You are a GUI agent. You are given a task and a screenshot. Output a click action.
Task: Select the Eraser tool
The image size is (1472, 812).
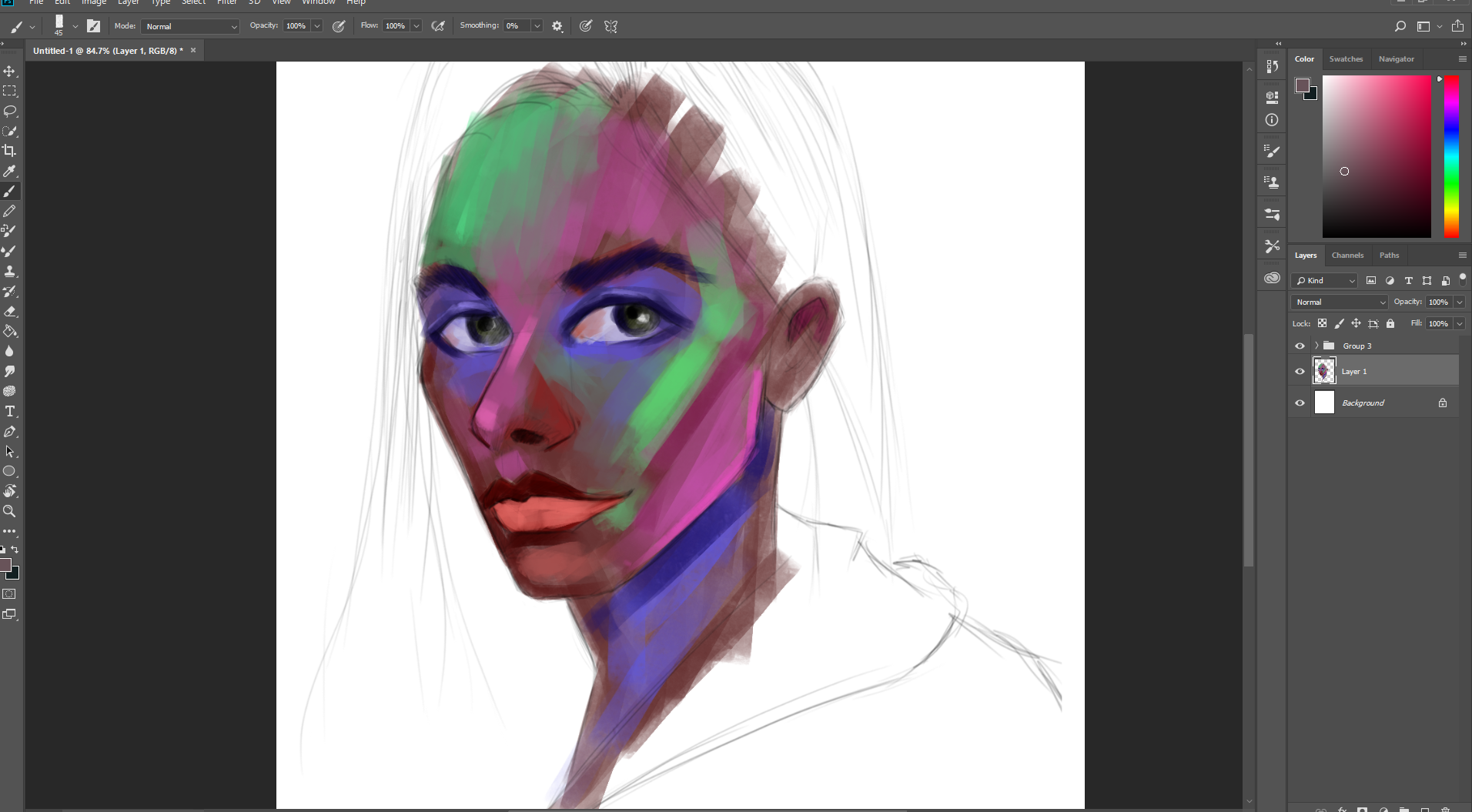(x=9, y=311)
